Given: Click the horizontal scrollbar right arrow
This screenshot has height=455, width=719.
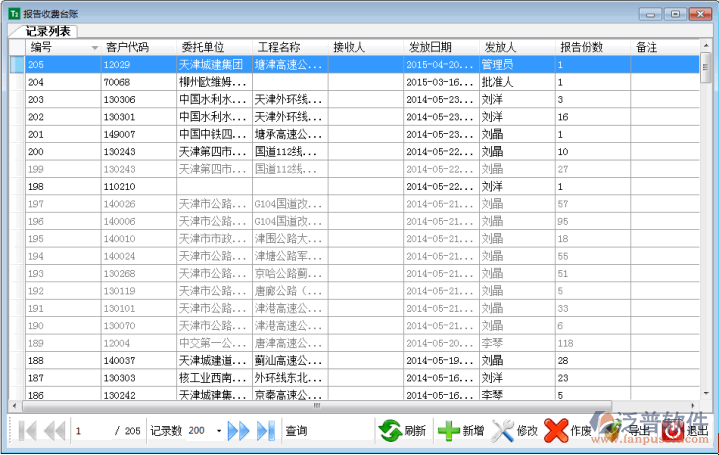Looking at the screenshot, I should [x=693, y=405].
